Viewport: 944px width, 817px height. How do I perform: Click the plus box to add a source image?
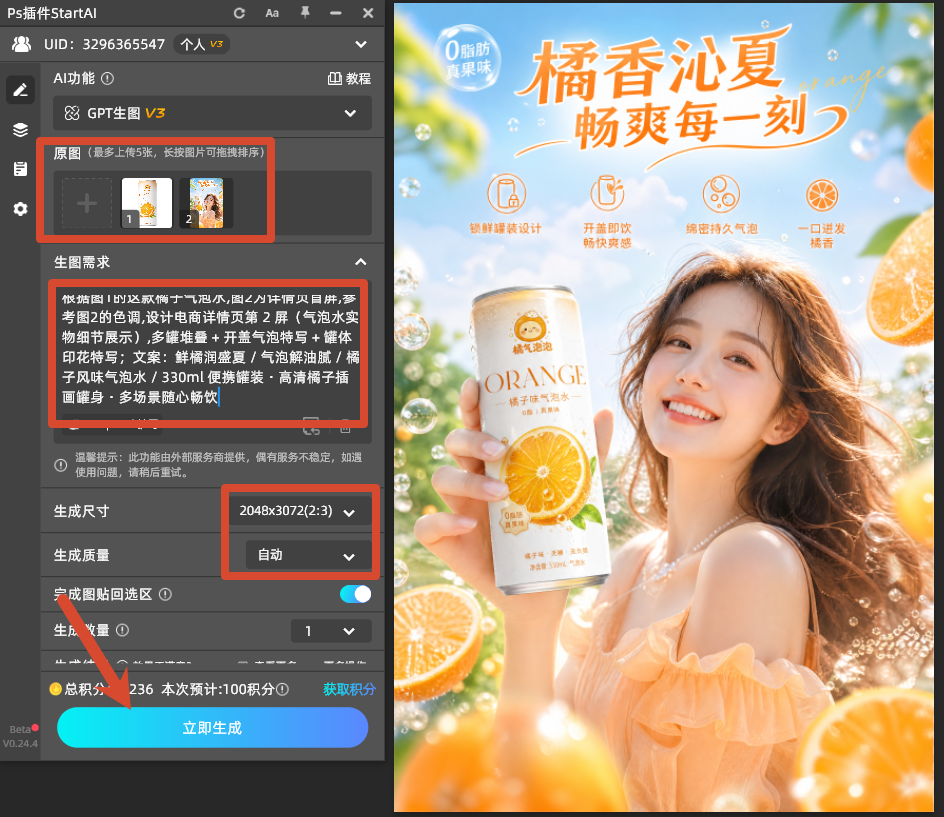[x=87, y=203]
